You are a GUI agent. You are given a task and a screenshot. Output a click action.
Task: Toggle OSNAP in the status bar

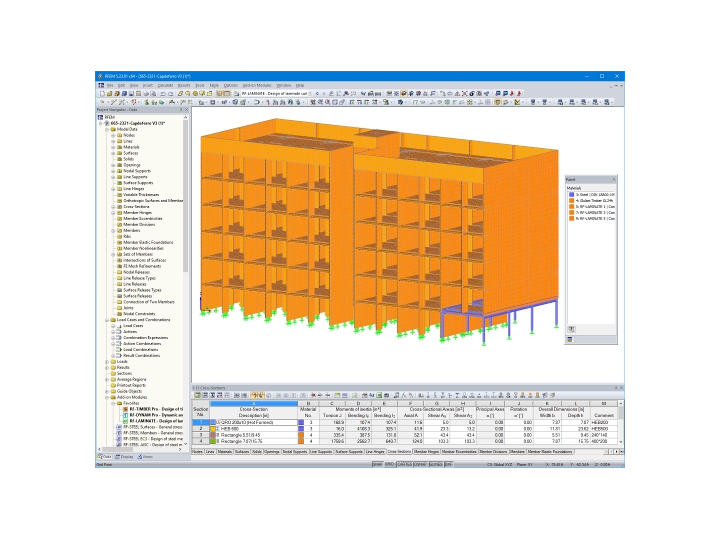pyautogui.click(x=420, y=465)
